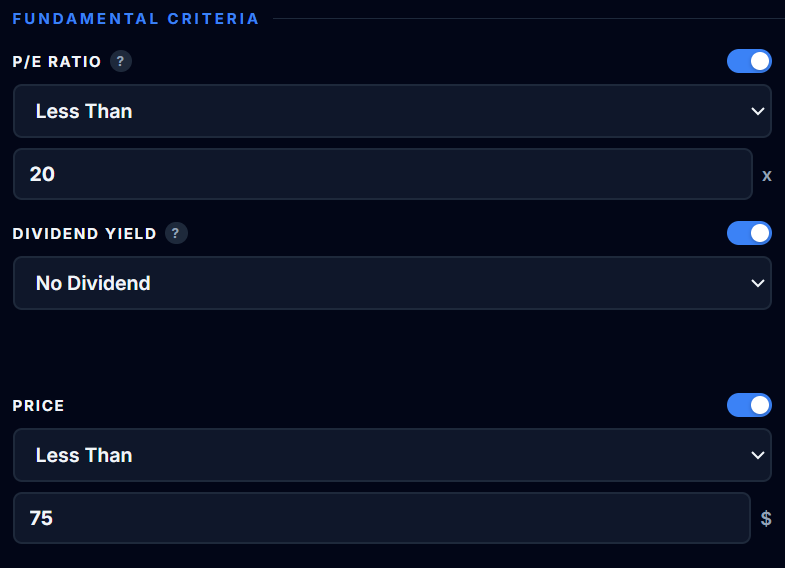Switch off the Price filter toggle
The width and height of the screenshot is (785, 568).
pos(749,405)
